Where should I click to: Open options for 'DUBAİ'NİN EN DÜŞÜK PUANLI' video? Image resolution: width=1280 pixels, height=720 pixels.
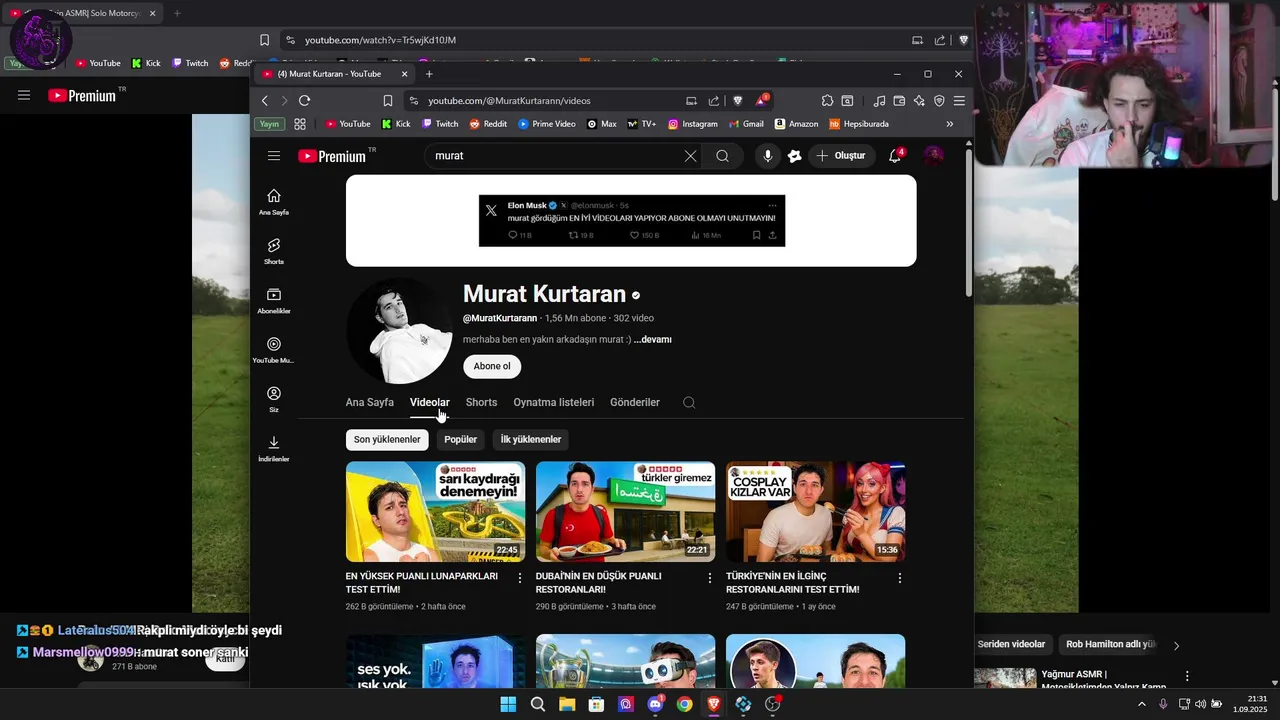(710, 578)
